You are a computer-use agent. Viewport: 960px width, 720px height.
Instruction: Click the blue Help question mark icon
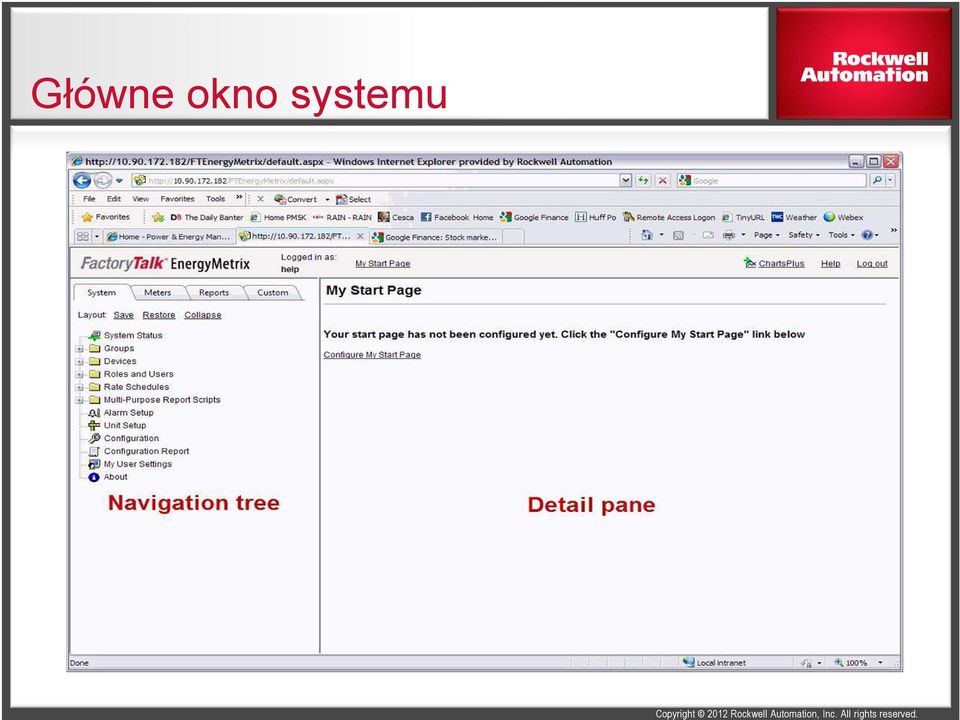(867, 235)
